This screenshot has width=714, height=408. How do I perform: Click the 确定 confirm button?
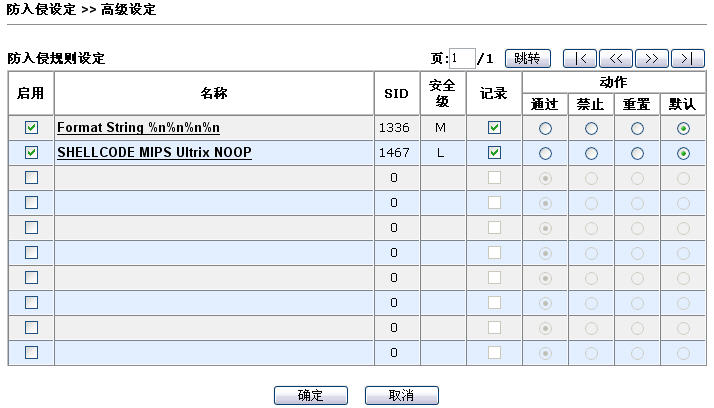pyautogui.click(x=311, y=395)
